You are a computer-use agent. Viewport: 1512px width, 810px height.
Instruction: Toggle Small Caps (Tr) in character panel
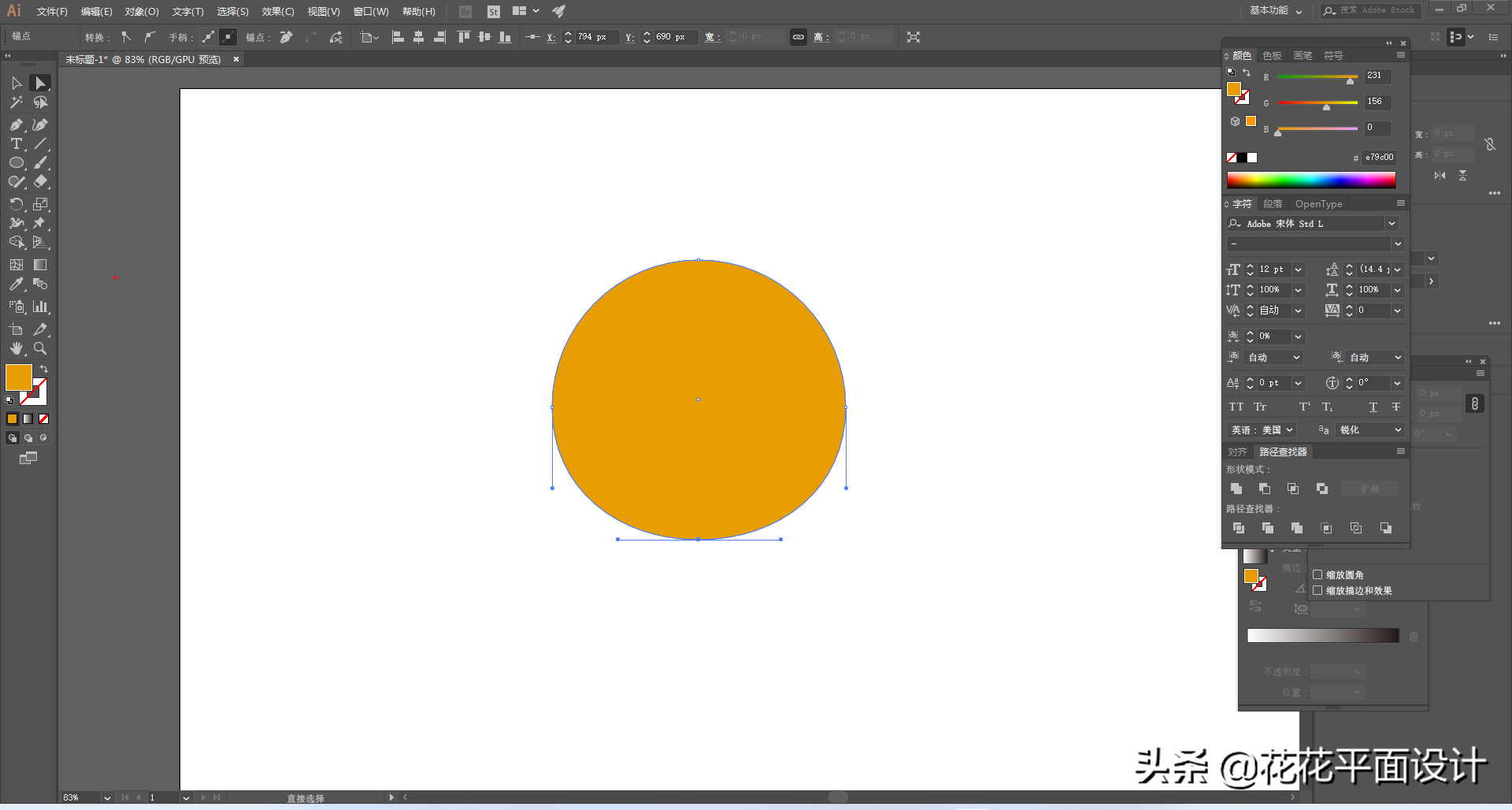point(1260,407)
